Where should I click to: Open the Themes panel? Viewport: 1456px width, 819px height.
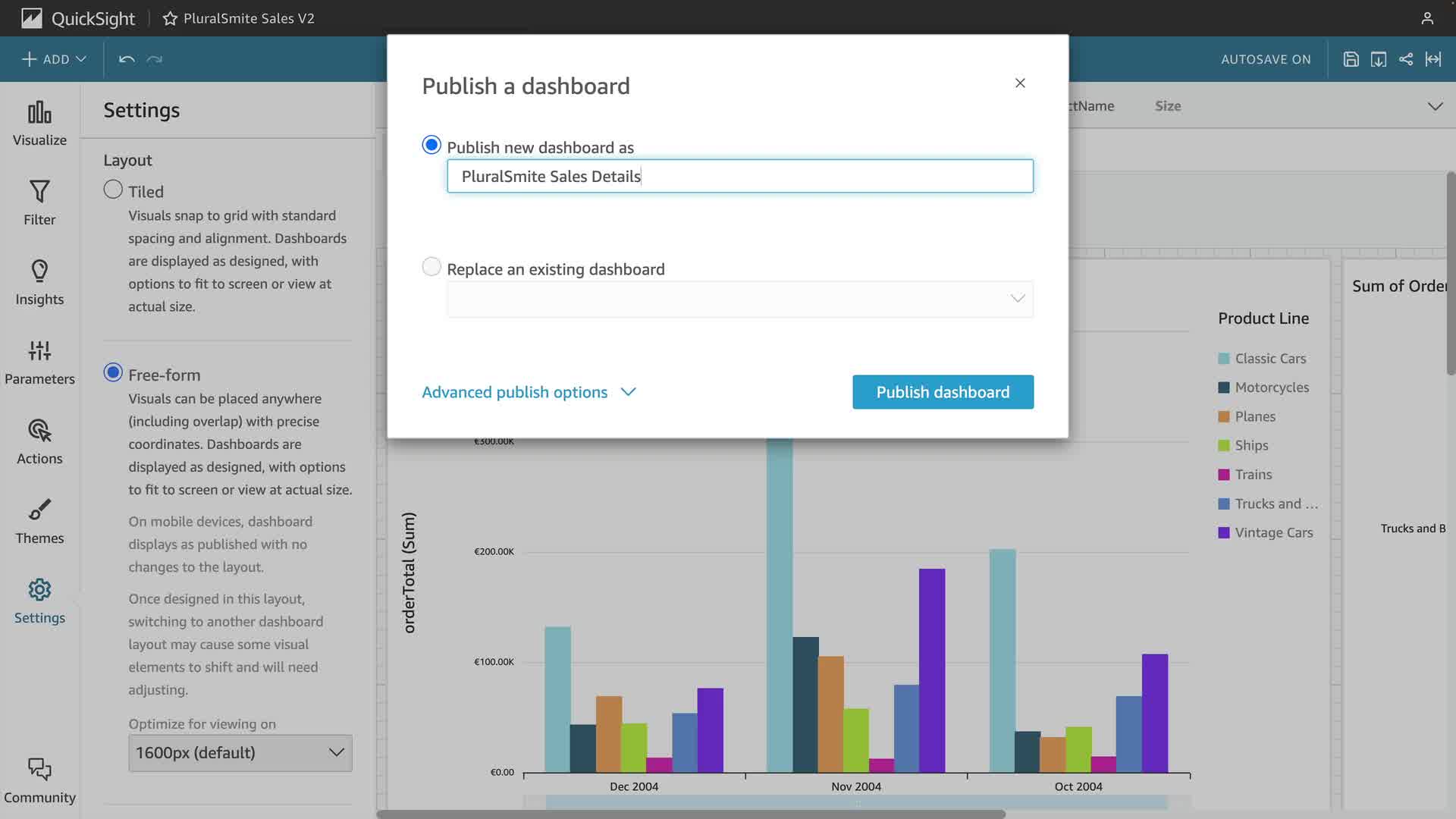[39, 521]
